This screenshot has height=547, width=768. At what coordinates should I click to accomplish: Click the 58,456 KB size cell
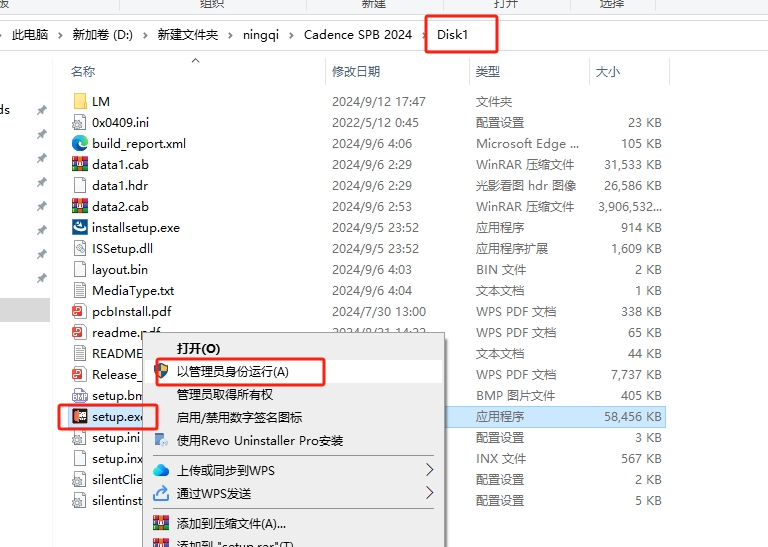632,417
